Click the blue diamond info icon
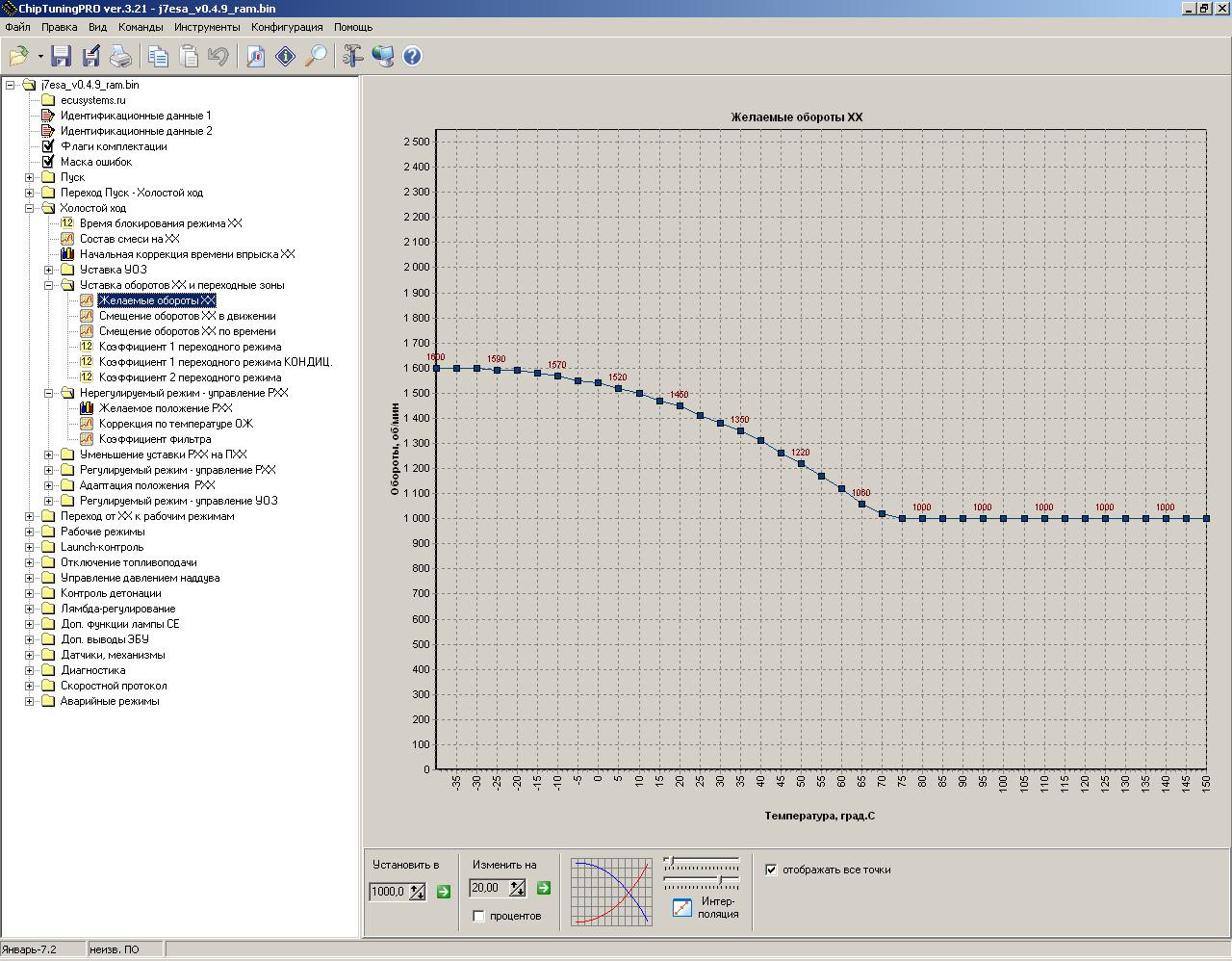Viewport: 1232px width, 961px height. pos(286,57)
